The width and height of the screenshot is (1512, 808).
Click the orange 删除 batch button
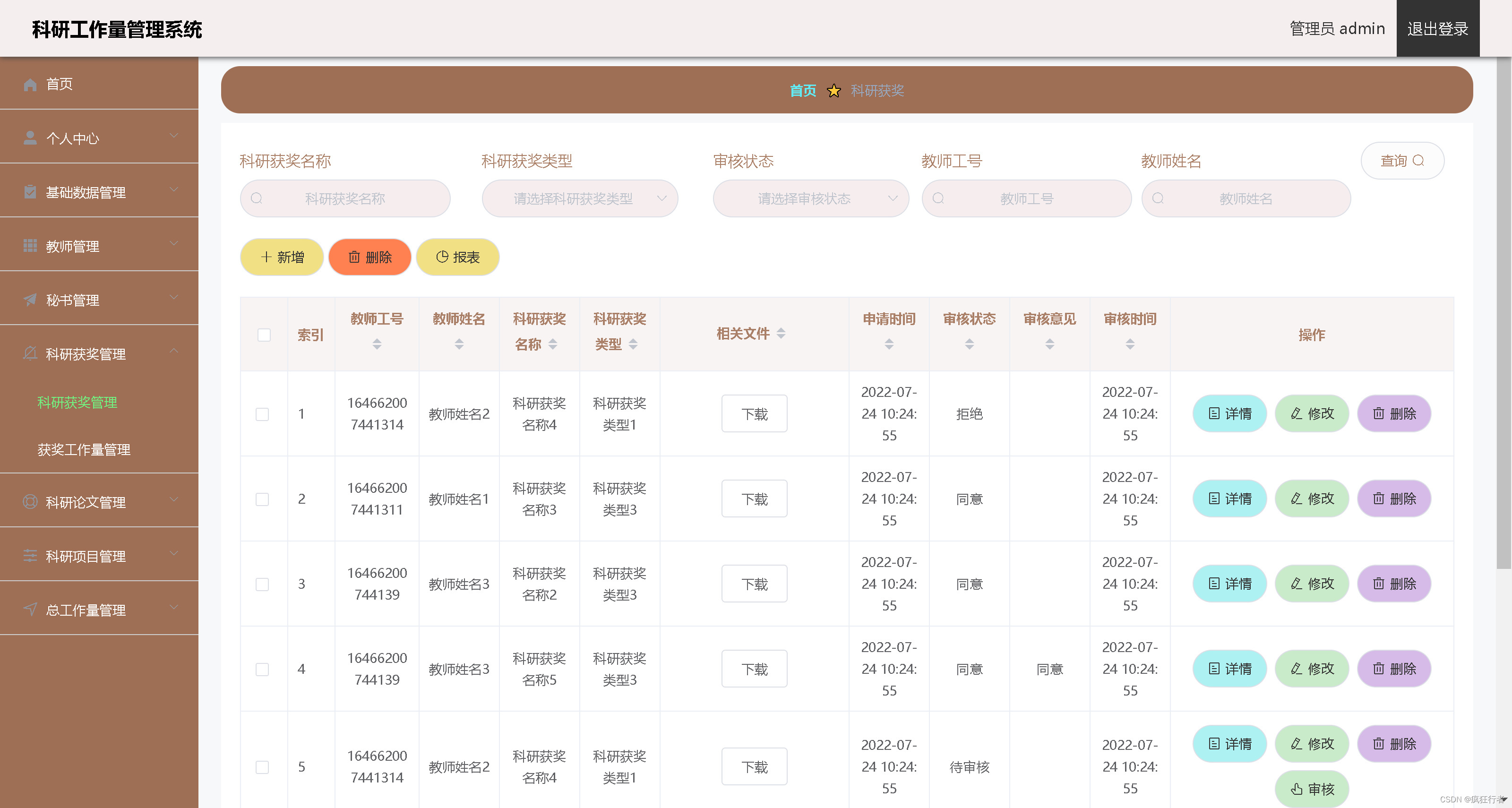(x=370, y=257)
